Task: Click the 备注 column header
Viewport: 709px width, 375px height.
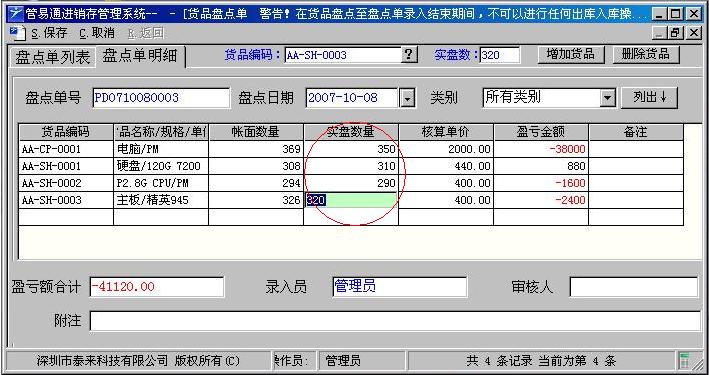Action: [x=636, y=132]
